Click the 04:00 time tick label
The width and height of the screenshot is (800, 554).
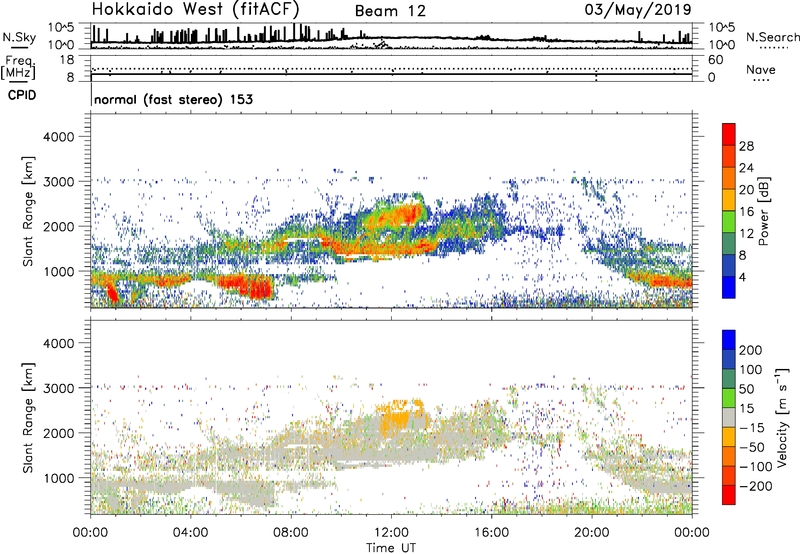pos(190,533)
